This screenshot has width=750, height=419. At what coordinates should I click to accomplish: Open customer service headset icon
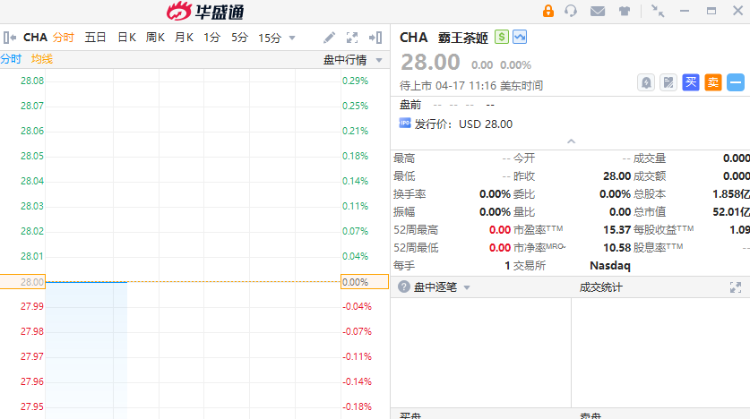coord(571,11)
